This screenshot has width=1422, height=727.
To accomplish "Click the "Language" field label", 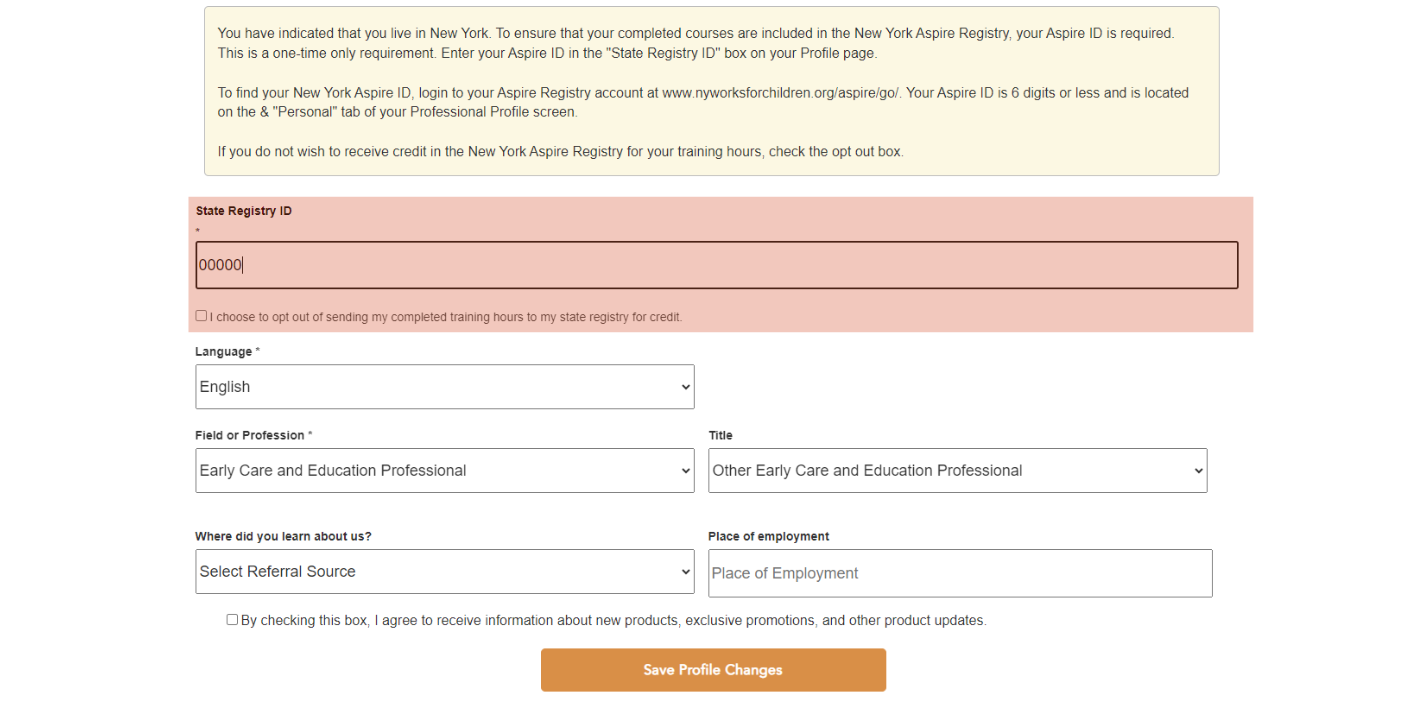I will pyautogui.click(x=224, y=352).
